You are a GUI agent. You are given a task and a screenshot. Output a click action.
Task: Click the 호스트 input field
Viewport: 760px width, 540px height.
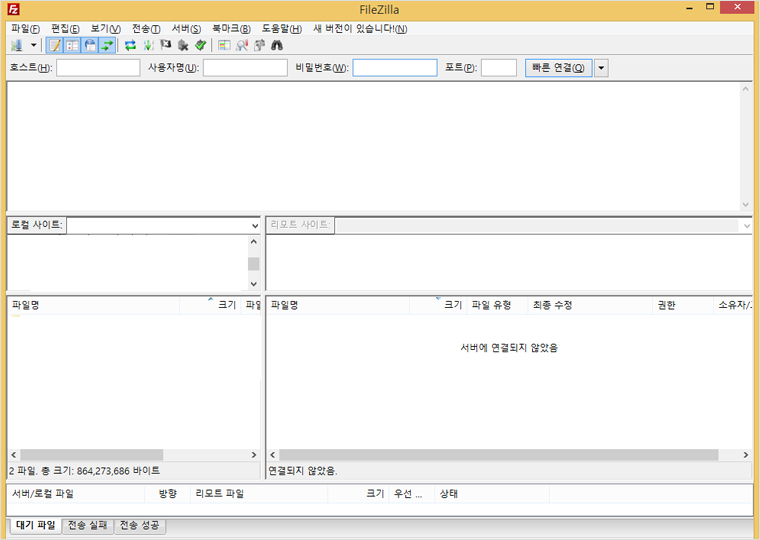tap(98, 68)
